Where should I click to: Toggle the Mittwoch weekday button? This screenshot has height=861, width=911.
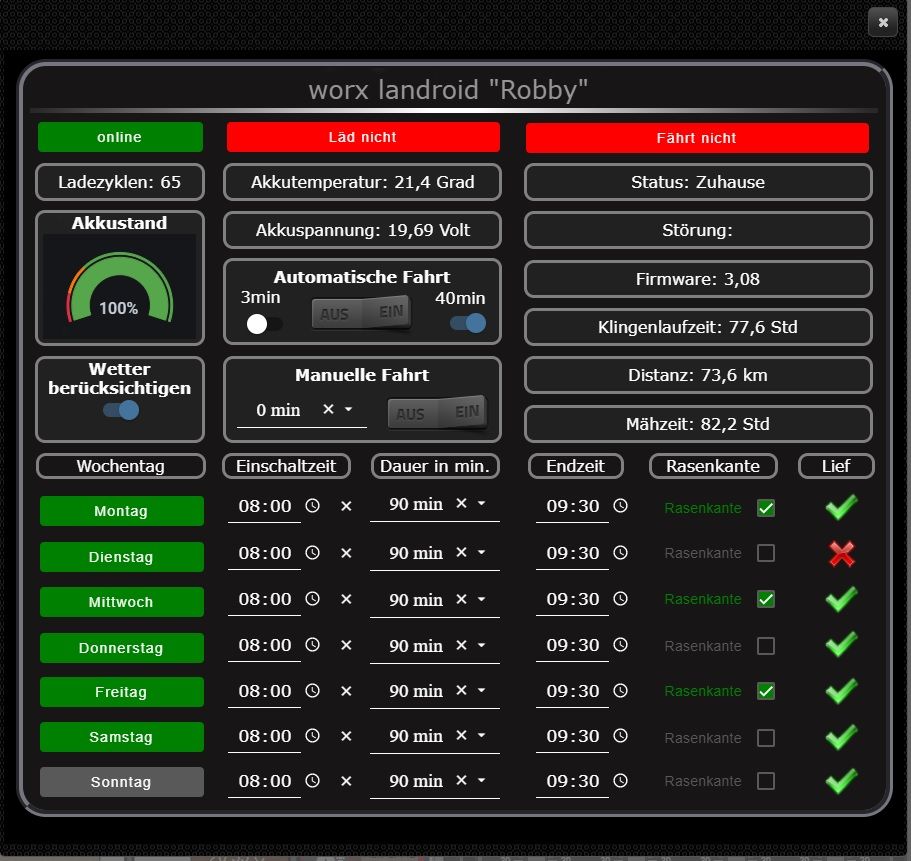coord(121,602)
